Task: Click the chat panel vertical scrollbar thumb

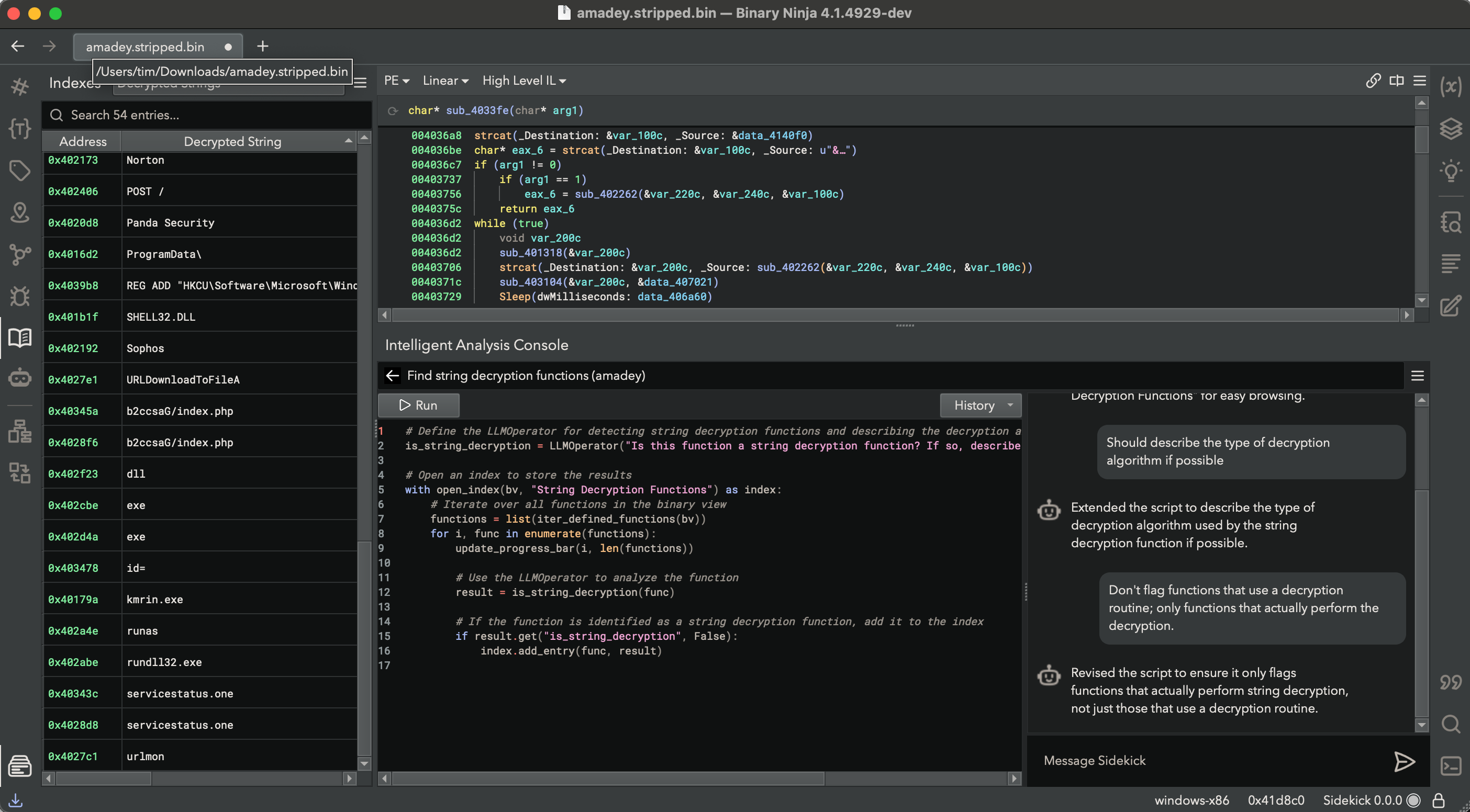Action: [x=1421, y=604]
